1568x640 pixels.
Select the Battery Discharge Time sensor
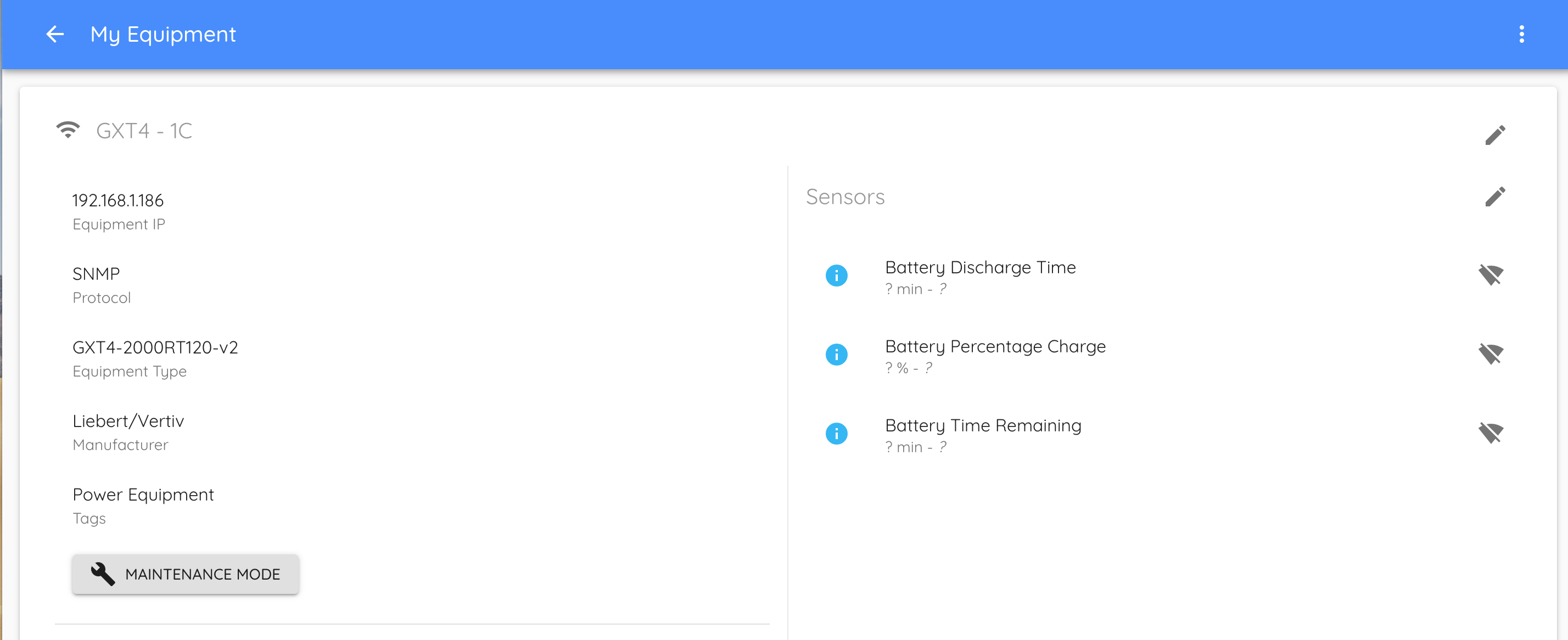[980, 268]
